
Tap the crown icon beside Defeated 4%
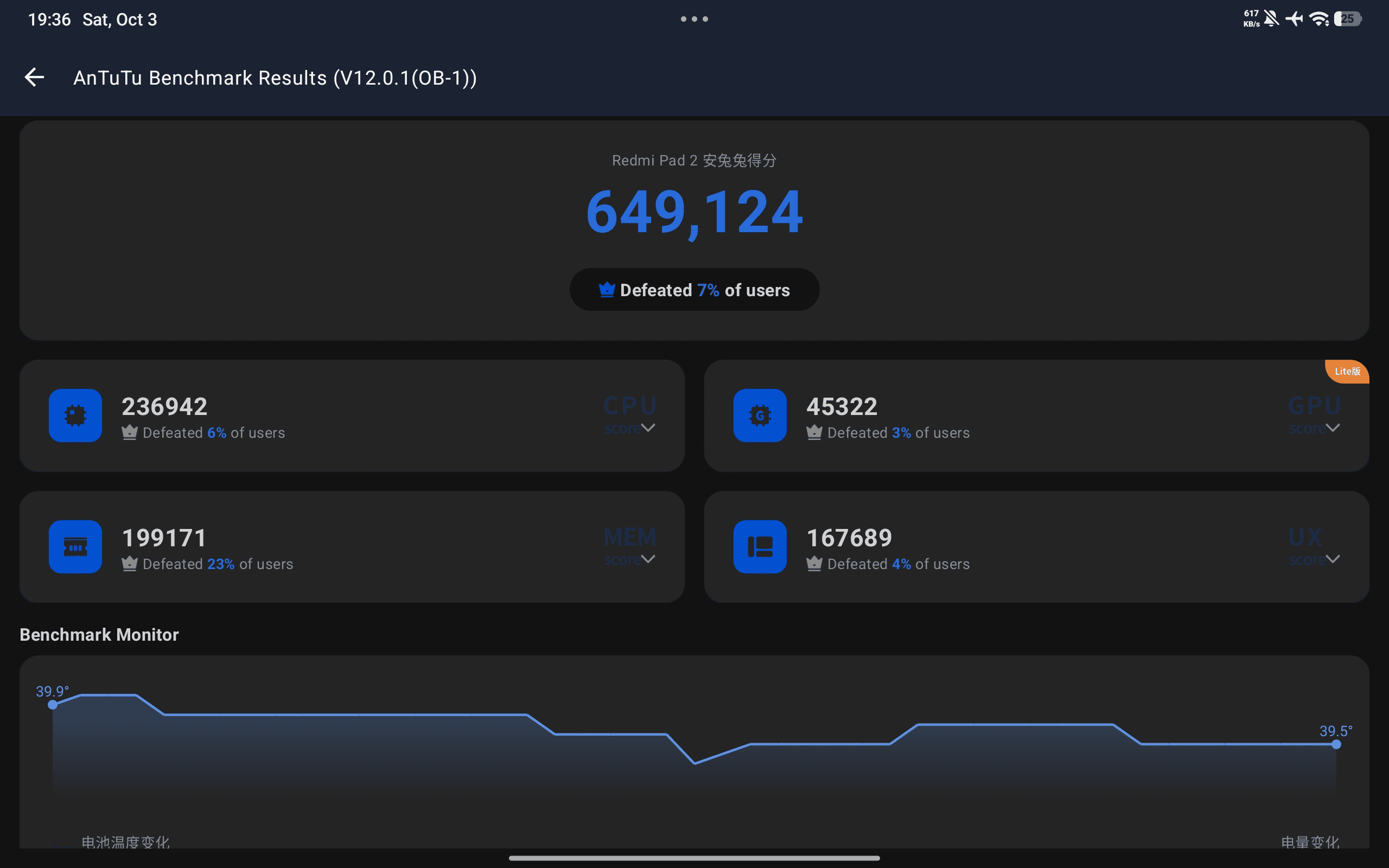(814, 564)
